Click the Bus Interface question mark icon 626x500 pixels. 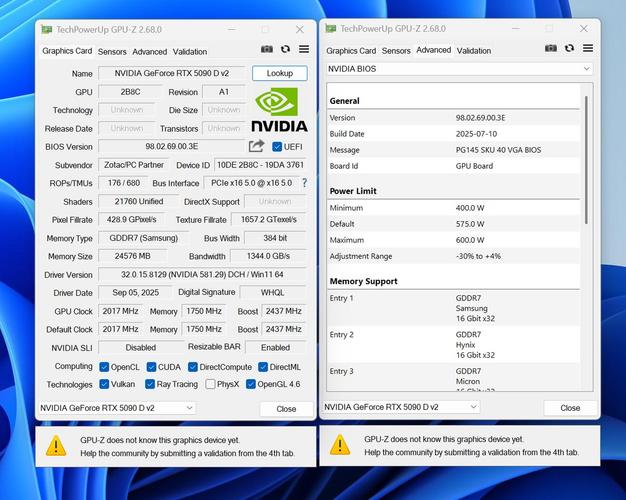(304, 183)
